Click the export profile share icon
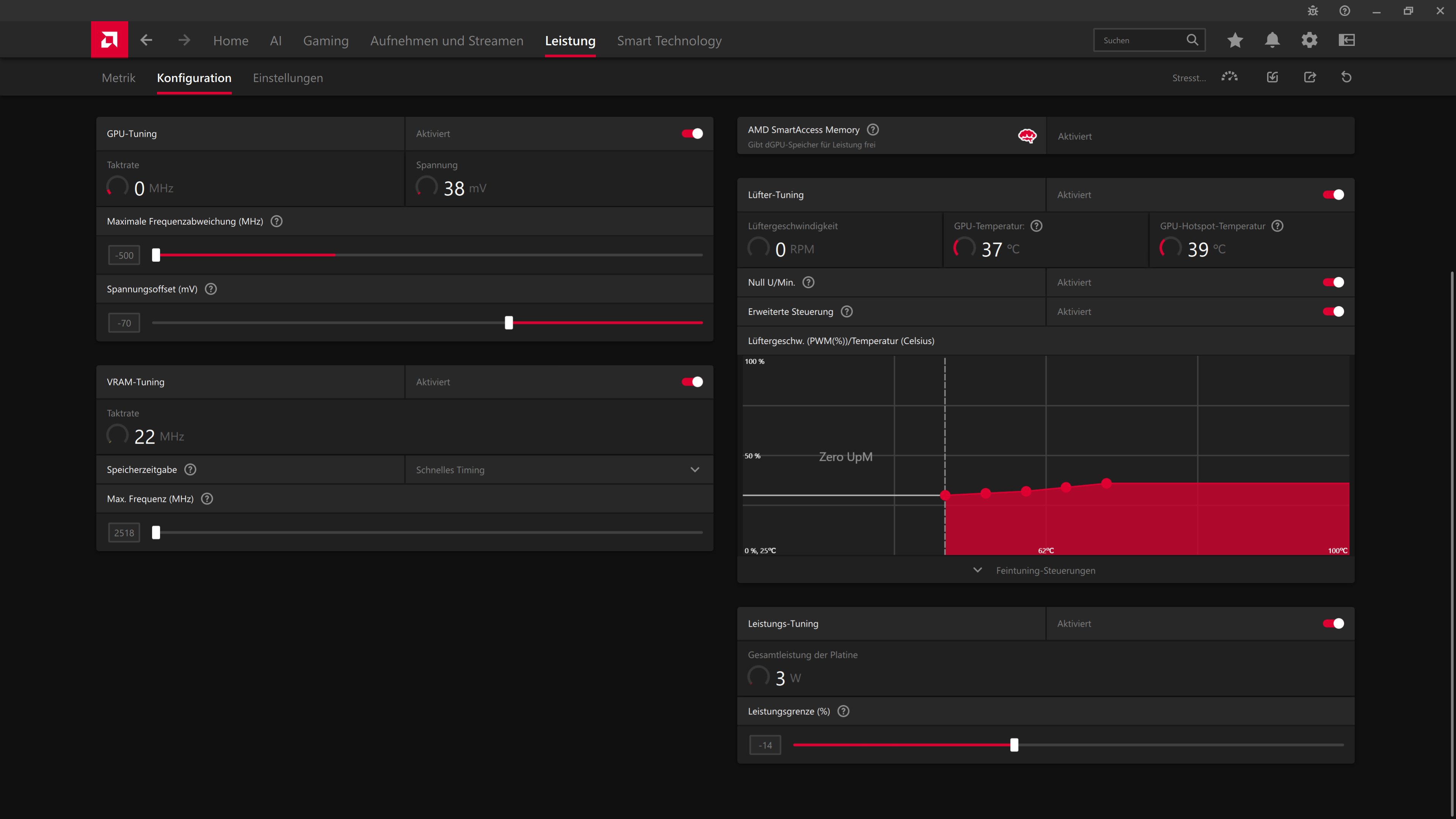This screenshot has width=1456, height=819. pos(1310,77)
